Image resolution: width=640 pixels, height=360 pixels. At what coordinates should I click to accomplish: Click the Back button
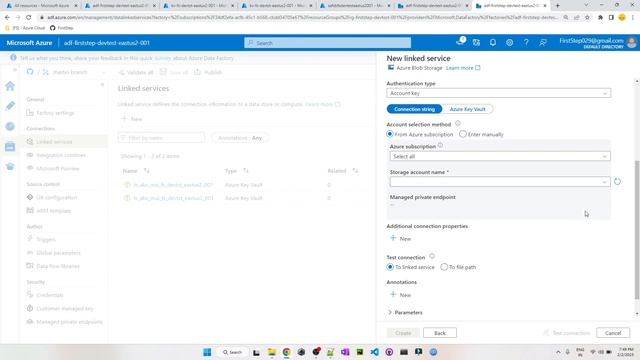pos(440,333)
